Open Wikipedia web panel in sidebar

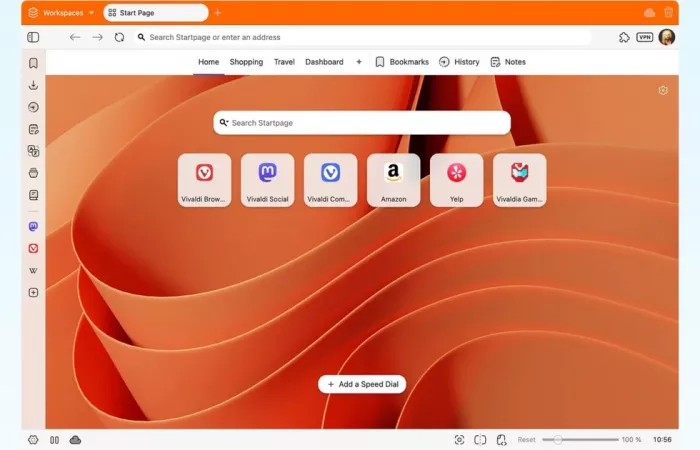point(33,271)
